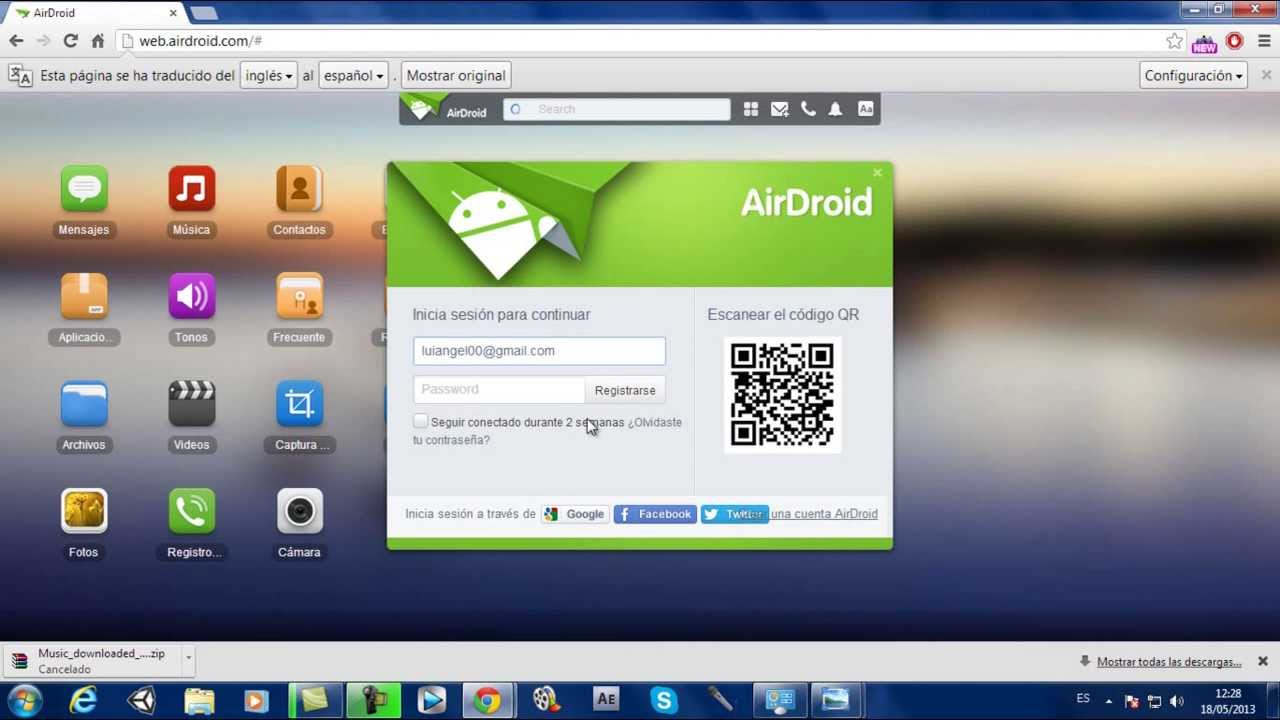Close the translate bar

click(1266, 75)
